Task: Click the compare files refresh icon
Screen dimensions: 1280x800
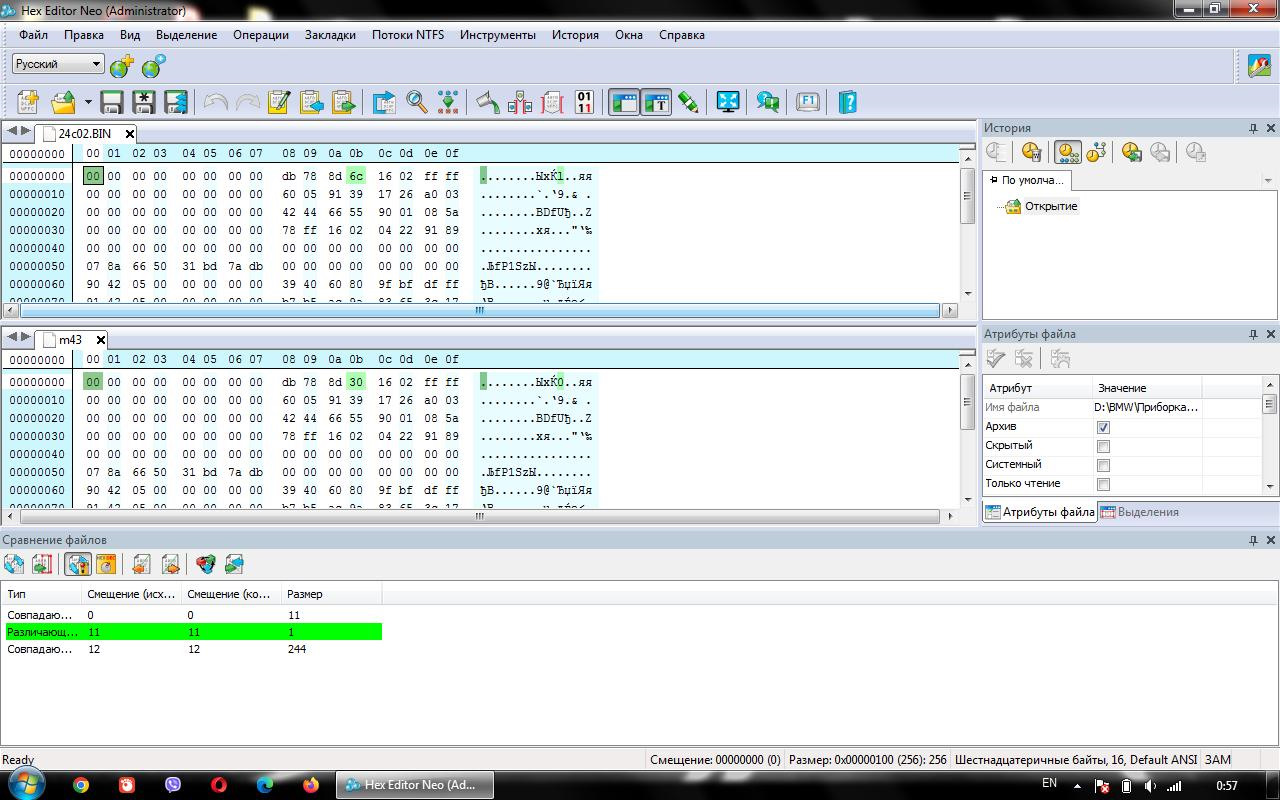Action: click(14, 565)
